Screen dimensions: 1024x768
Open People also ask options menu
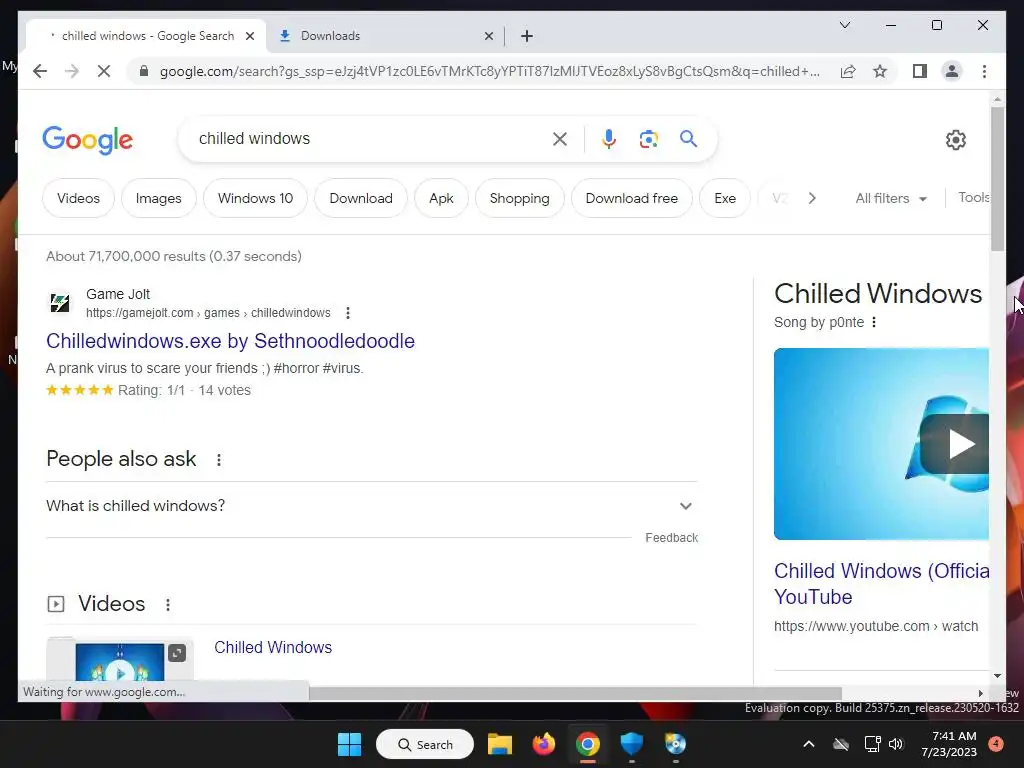219,460
